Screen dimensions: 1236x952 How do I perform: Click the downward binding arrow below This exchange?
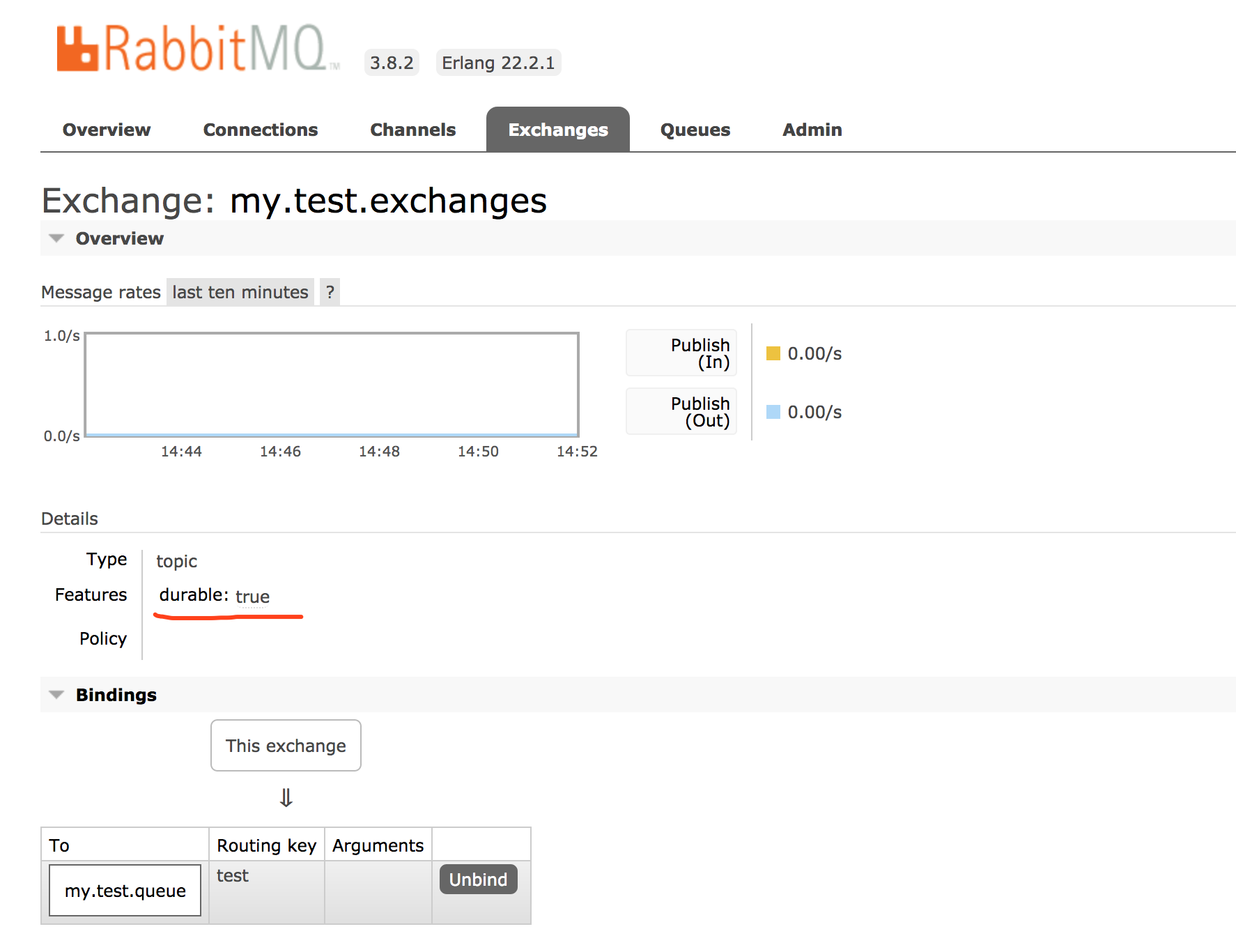[286, 797]
